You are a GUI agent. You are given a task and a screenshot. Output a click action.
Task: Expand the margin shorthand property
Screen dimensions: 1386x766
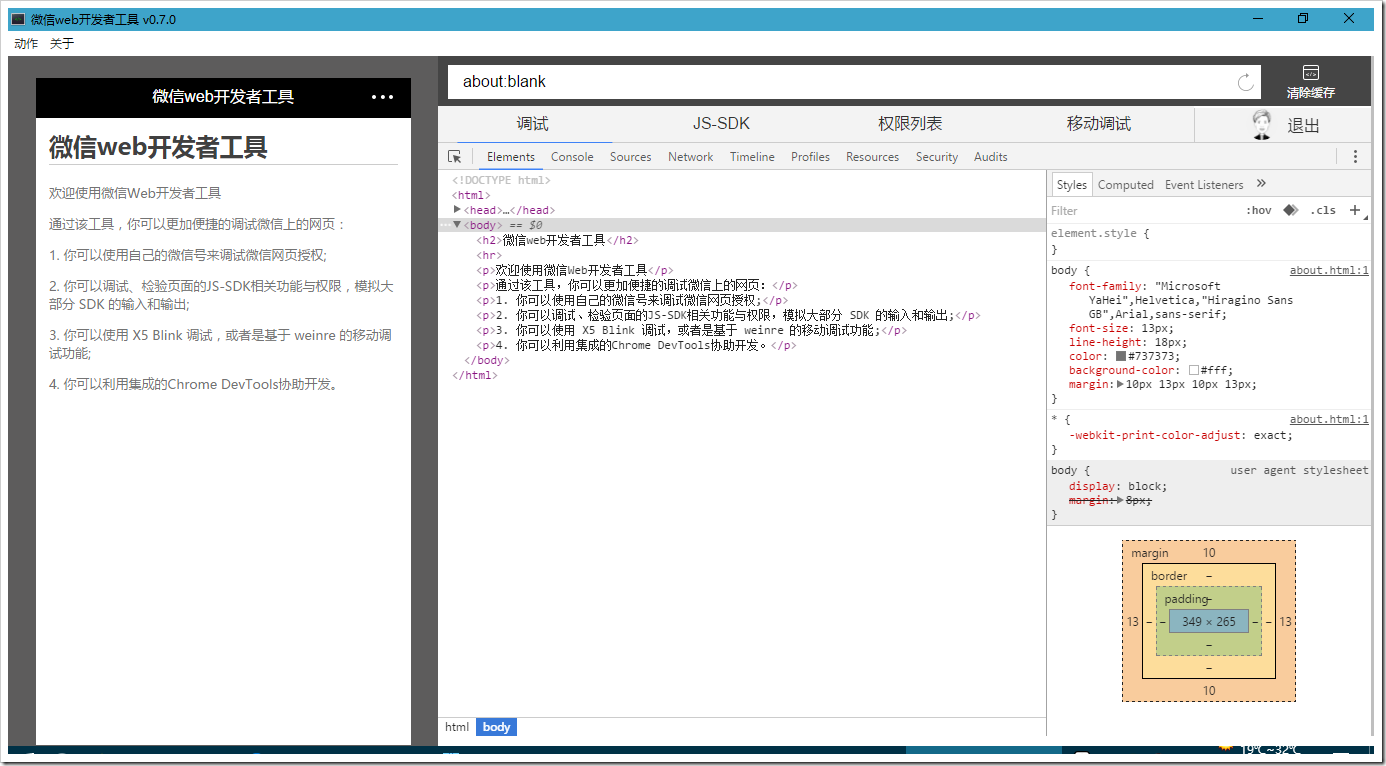[1121, 384]
